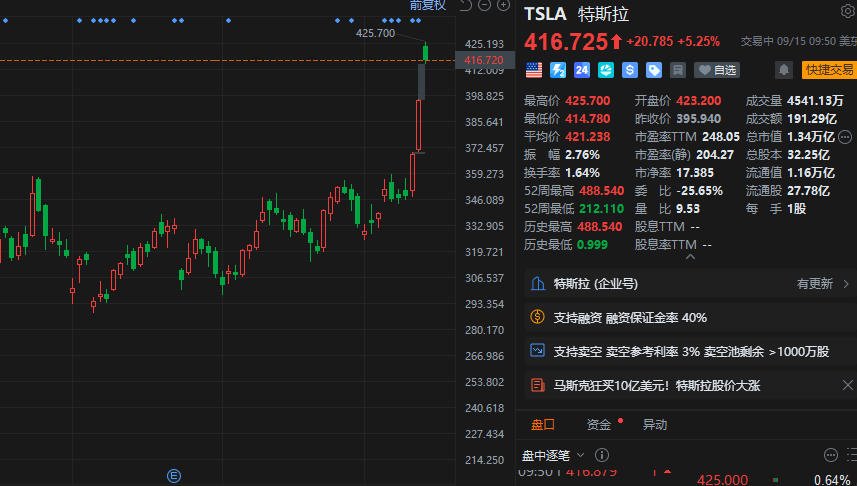Click the blue dollar sign icon
857x486 pixels.
click(x=630, y=70)
